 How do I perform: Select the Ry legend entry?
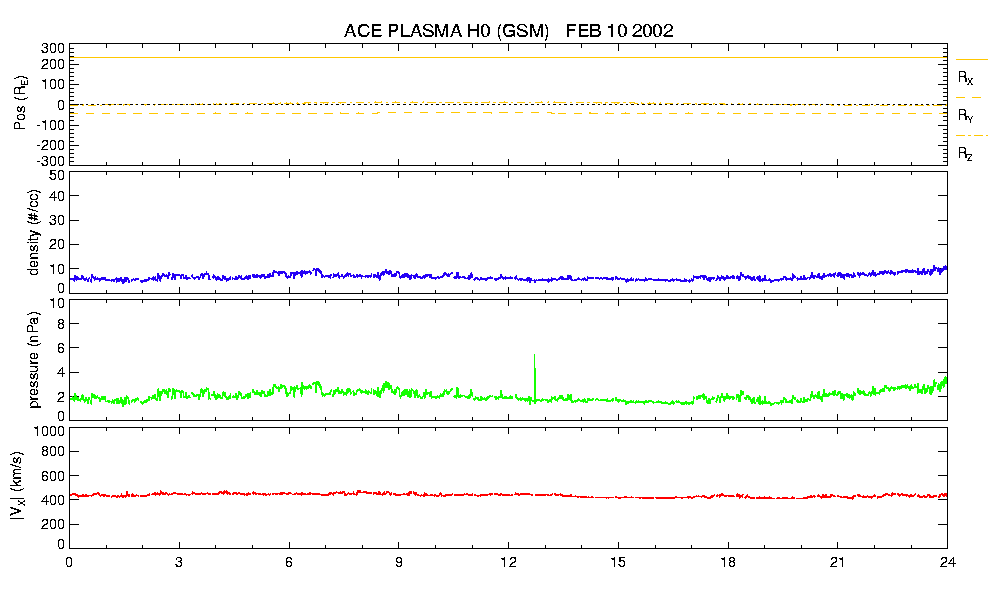[x=966, y=116]
